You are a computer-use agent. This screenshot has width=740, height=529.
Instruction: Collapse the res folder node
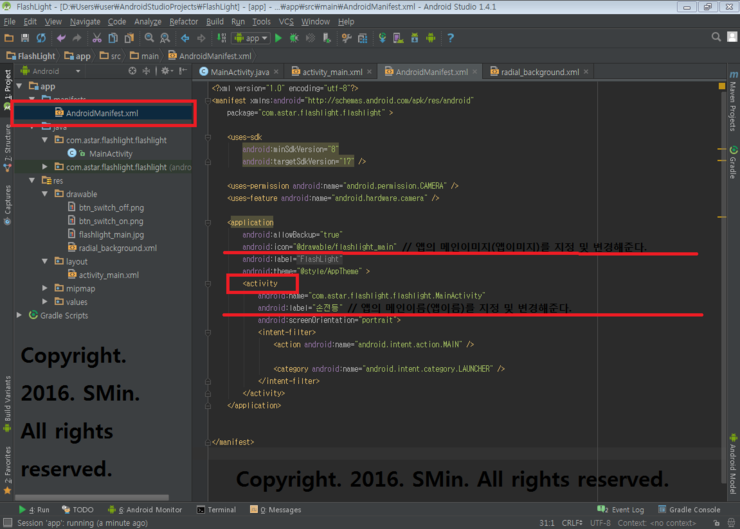tap(32, 181)
